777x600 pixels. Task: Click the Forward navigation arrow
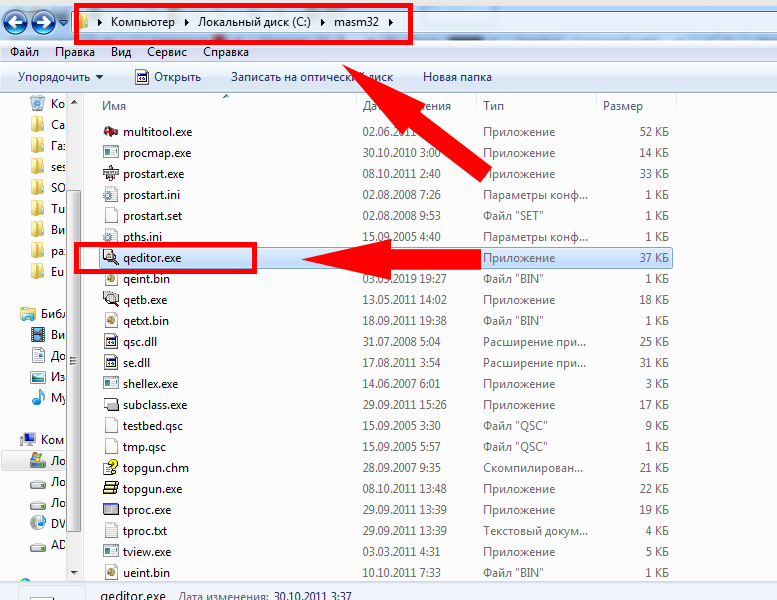[44, 20]
